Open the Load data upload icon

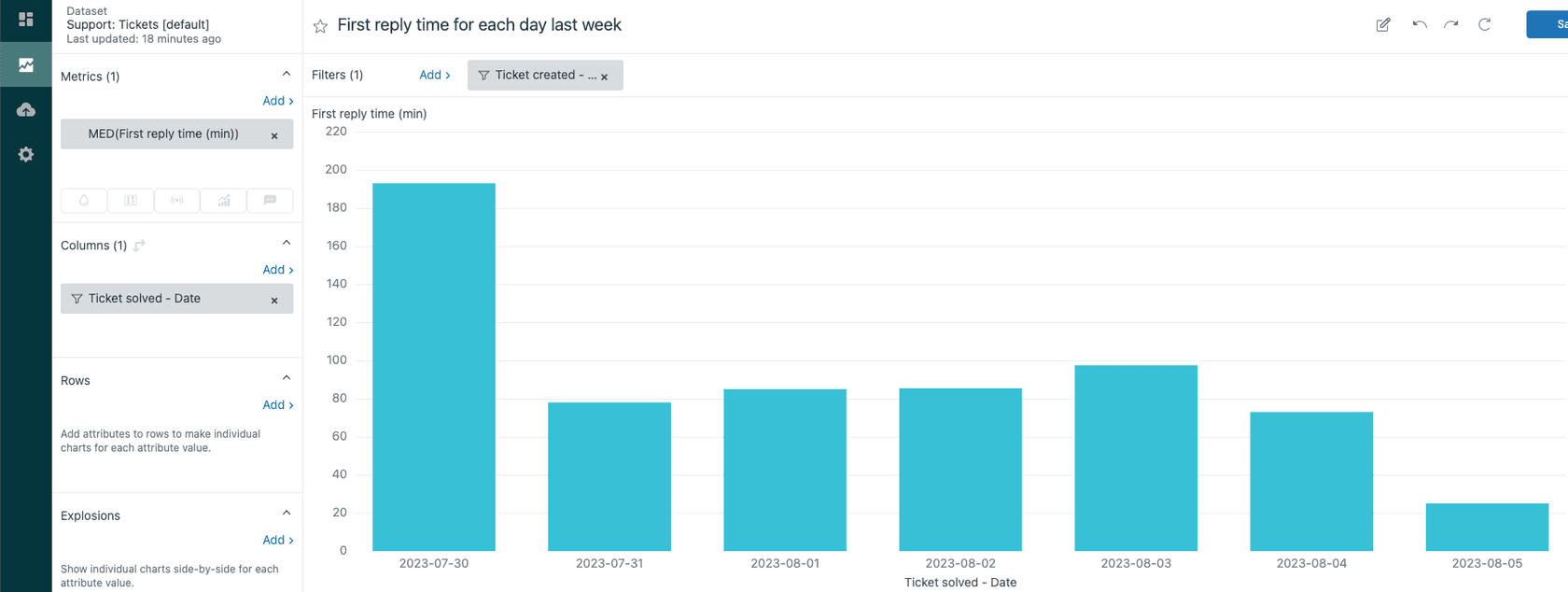(x=25, y=109)
